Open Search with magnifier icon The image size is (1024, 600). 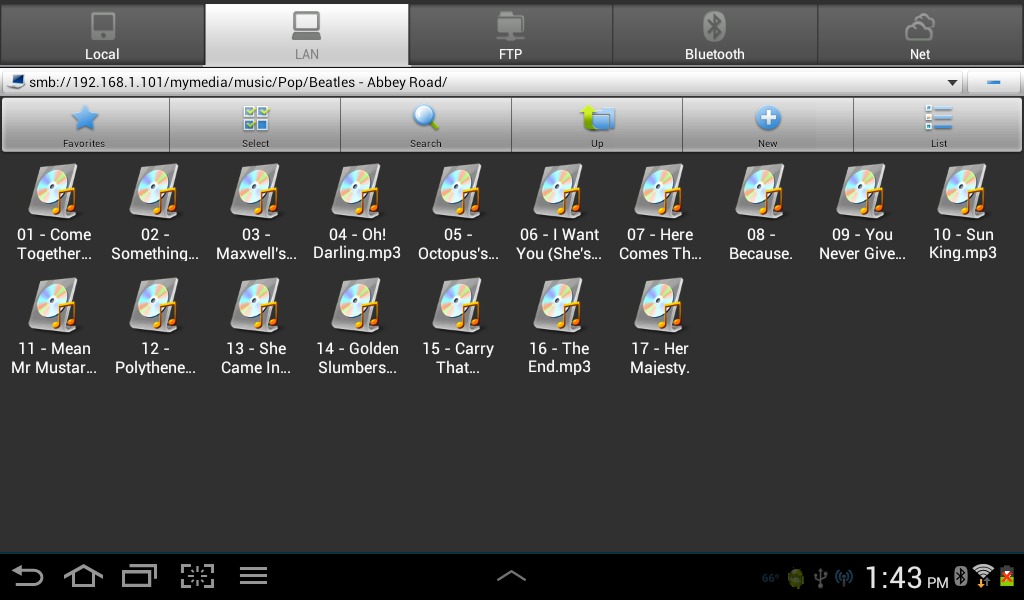pos(426,125)
